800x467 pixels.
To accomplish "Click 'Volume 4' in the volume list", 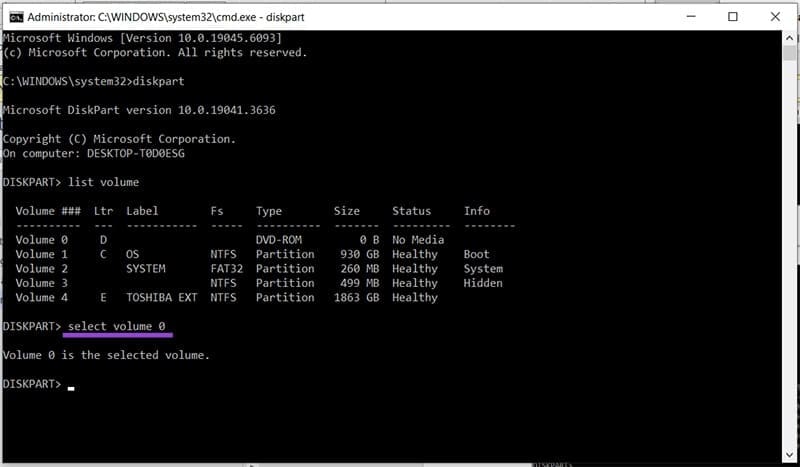I will tap(42, 298).
